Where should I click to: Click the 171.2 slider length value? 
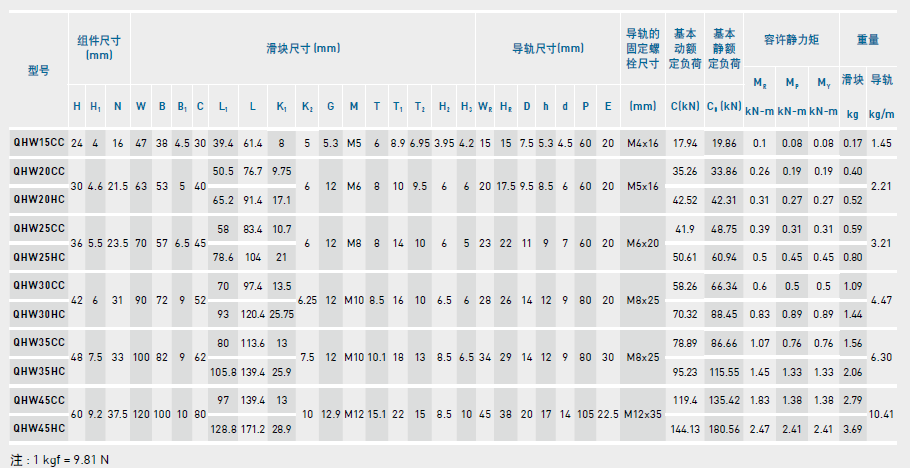[x=253, y=428]
